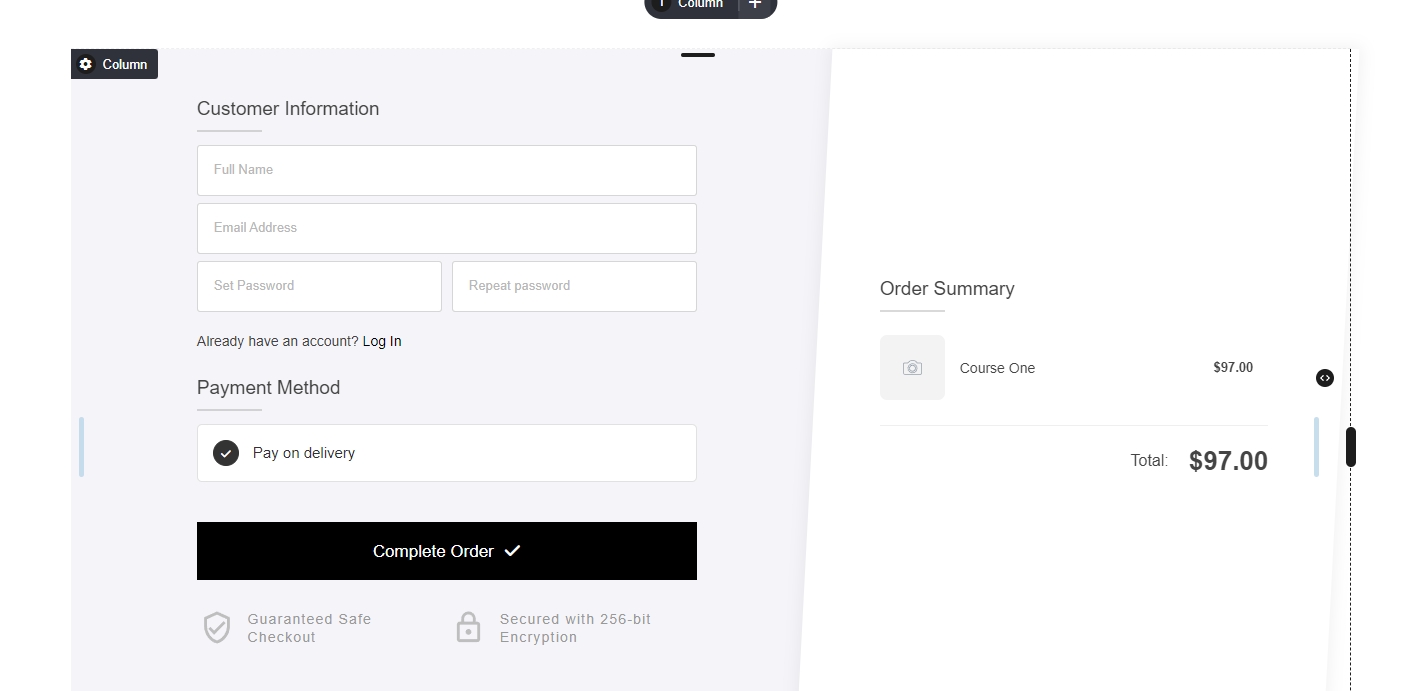Click the Guaranteed Safe Checkout shield icon
The height and width of the screenshot is (691, 1426).
pyautogui.click(x=217, y=628)
